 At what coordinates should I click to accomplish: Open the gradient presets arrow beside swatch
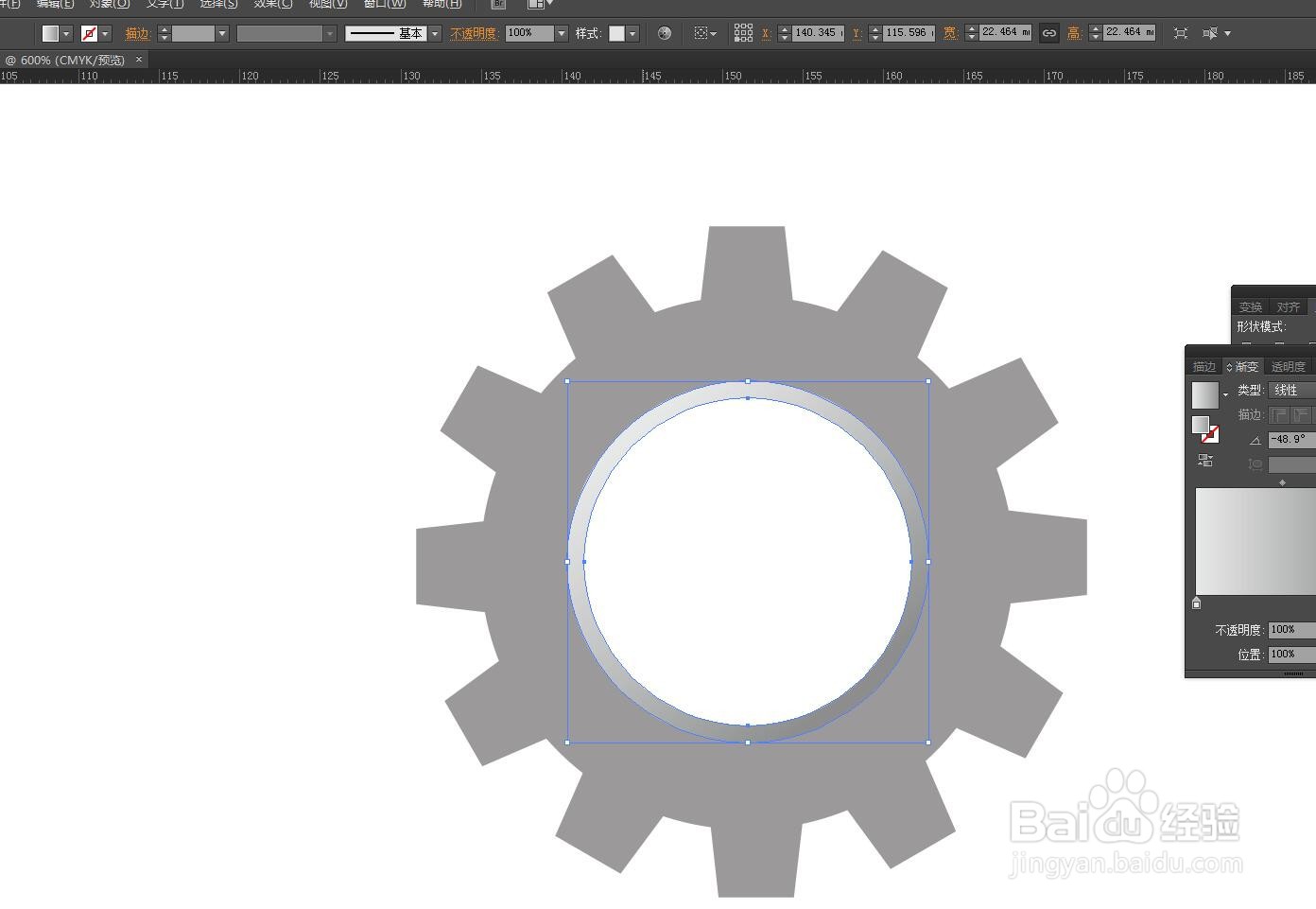click(1226, 394)
